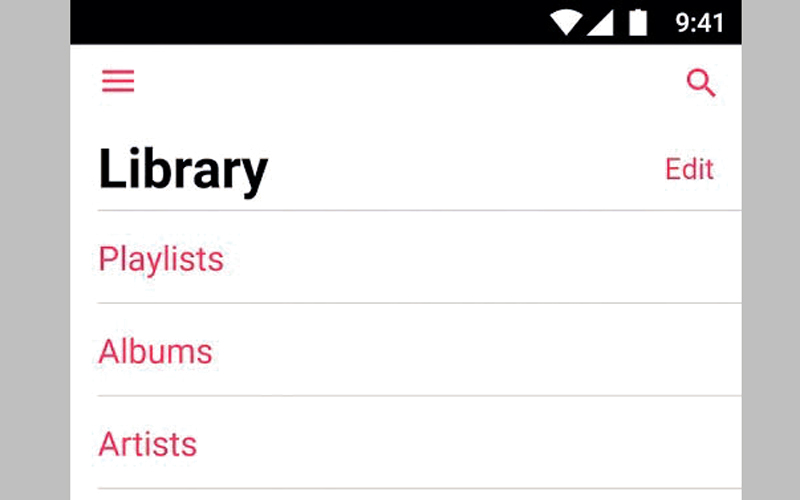Click divider between Playlists and Albums
Screen dimensions: 800x500
tap(419, 303)
